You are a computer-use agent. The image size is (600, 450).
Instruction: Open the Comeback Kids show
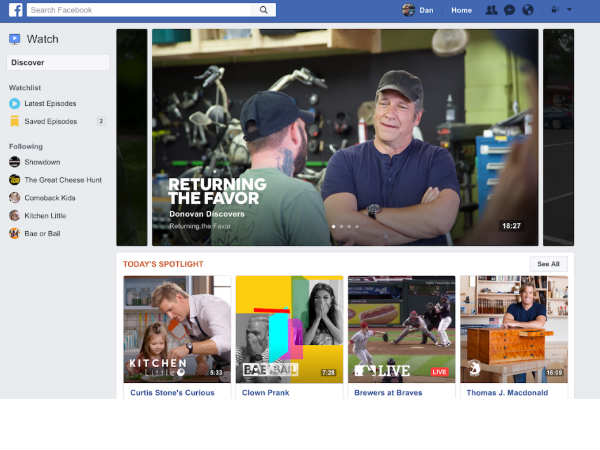[50, 197]
